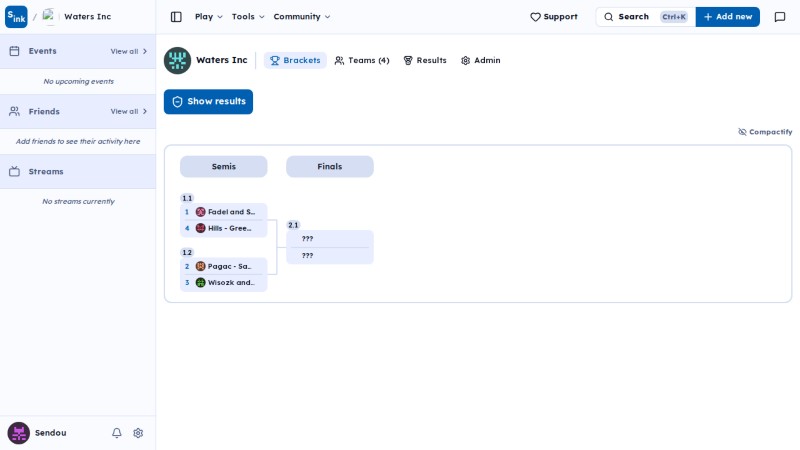Viewport: 800px width, 450px height.
Task: Click the Streams section header
Action: coord(78,171)
